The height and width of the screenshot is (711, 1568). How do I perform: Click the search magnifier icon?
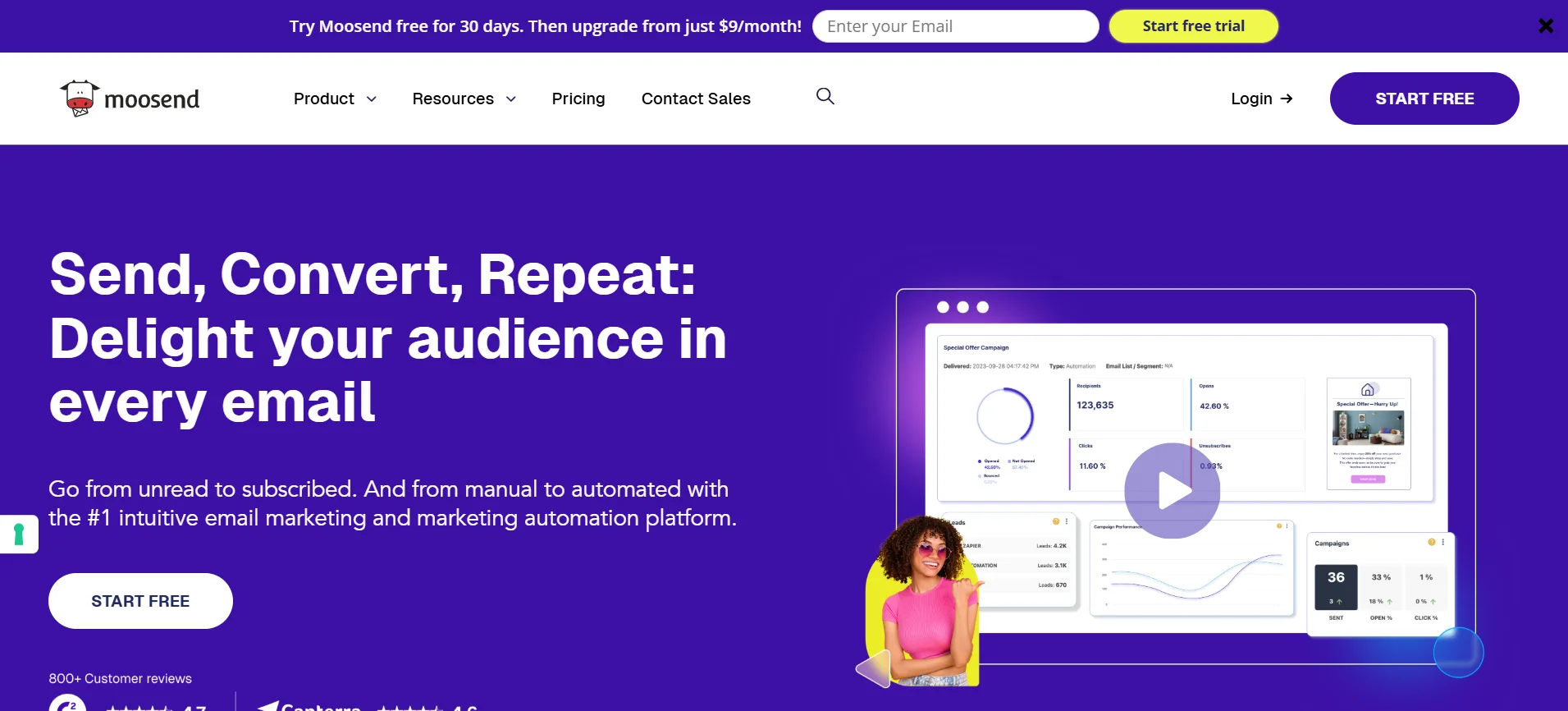point(825,97)
